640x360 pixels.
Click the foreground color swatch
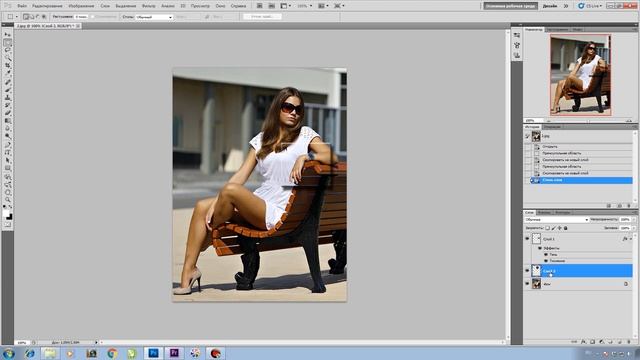click(6, 213)
